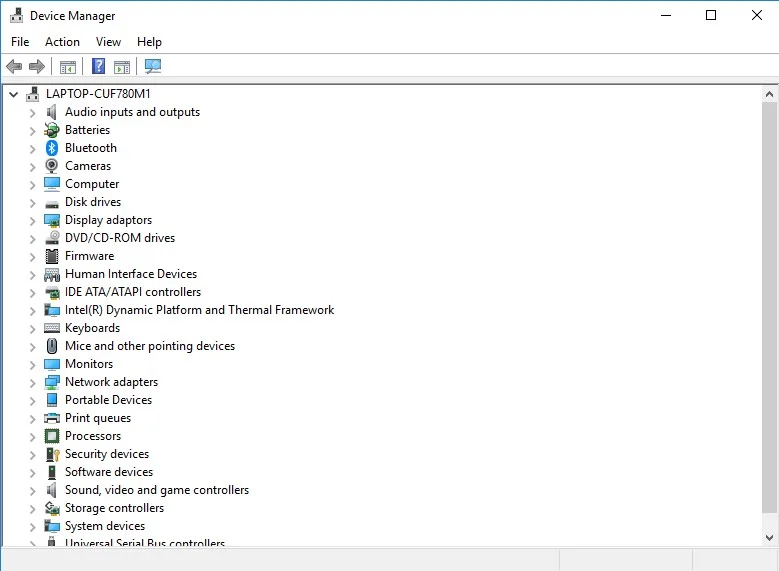Select Sound, video and game controllers
Screen dimensions: 779x571
(157, 490)
